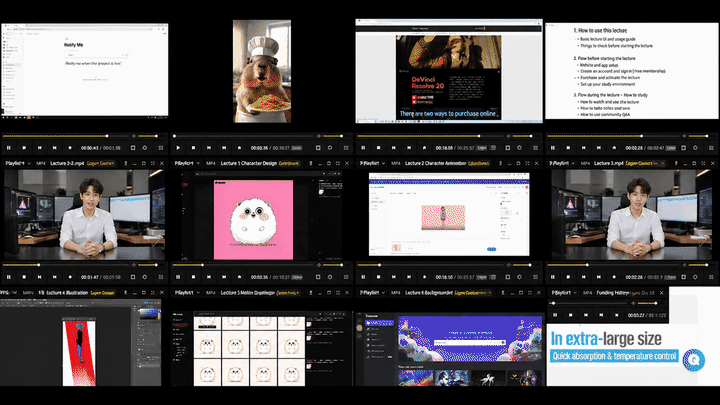
Task: Pause the Lecture 3.mp4 player
Action: point(553,277)
